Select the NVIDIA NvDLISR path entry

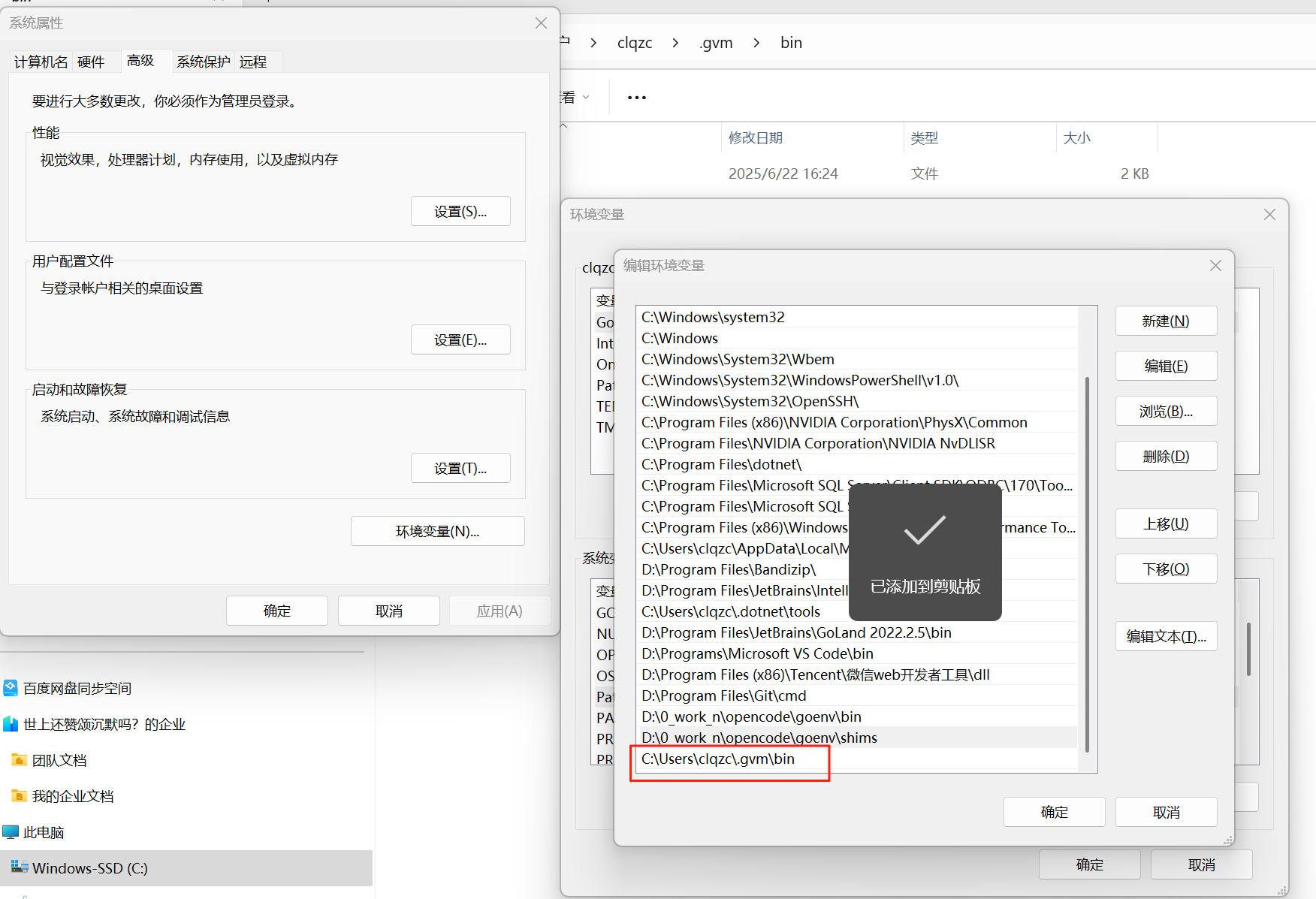(x=857, y=443)
